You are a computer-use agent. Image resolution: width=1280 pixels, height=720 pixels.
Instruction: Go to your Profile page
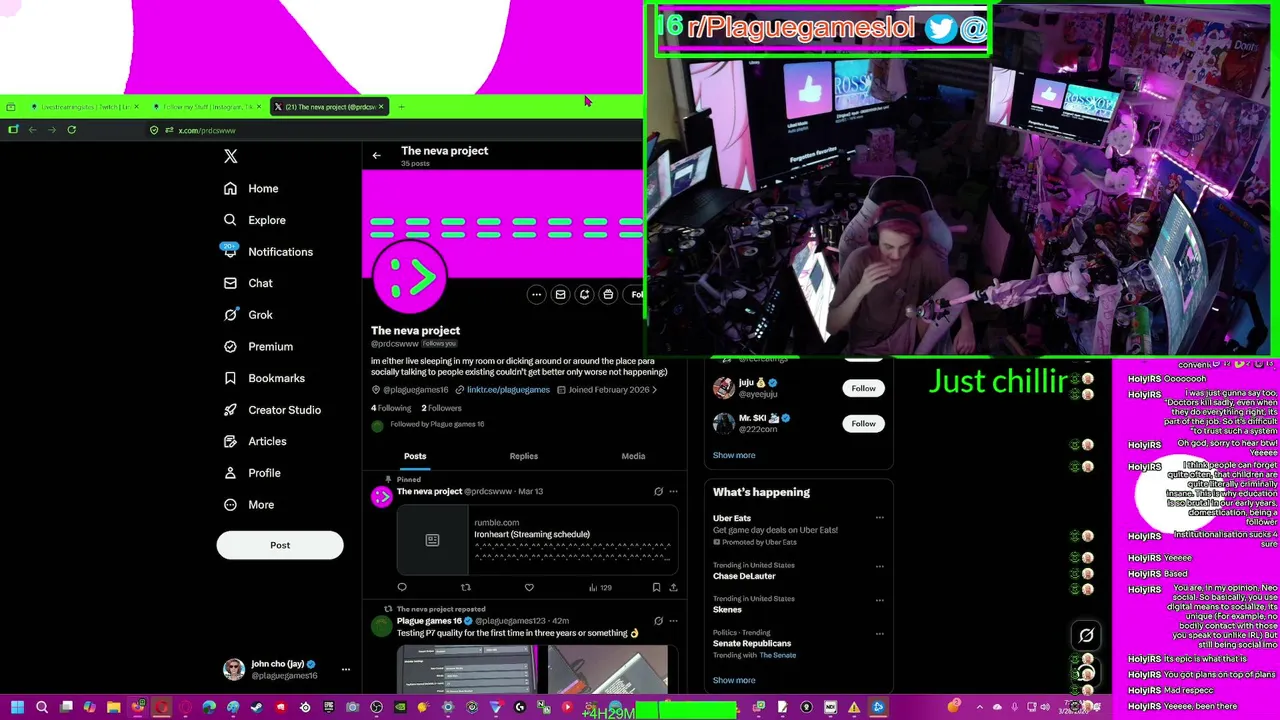252,473
